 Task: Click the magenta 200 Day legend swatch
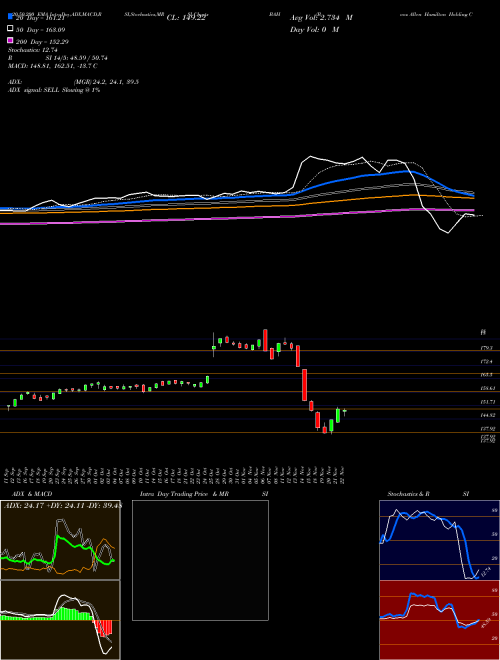[x=10, y=41]
